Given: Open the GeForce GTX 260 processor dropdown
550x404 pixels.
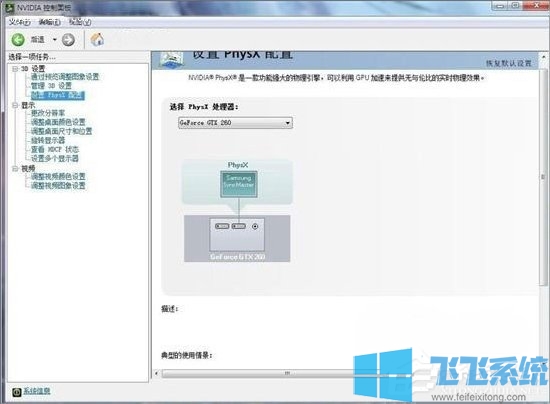Looking at the screenshot, I should 235,123.
